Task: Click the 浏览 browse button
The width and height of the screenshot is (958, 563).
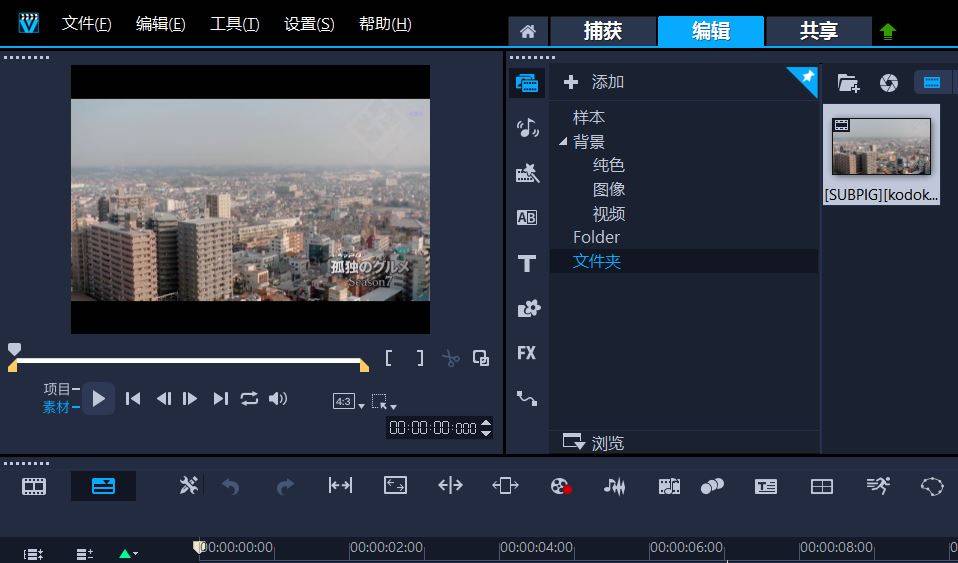Action: 595,443
